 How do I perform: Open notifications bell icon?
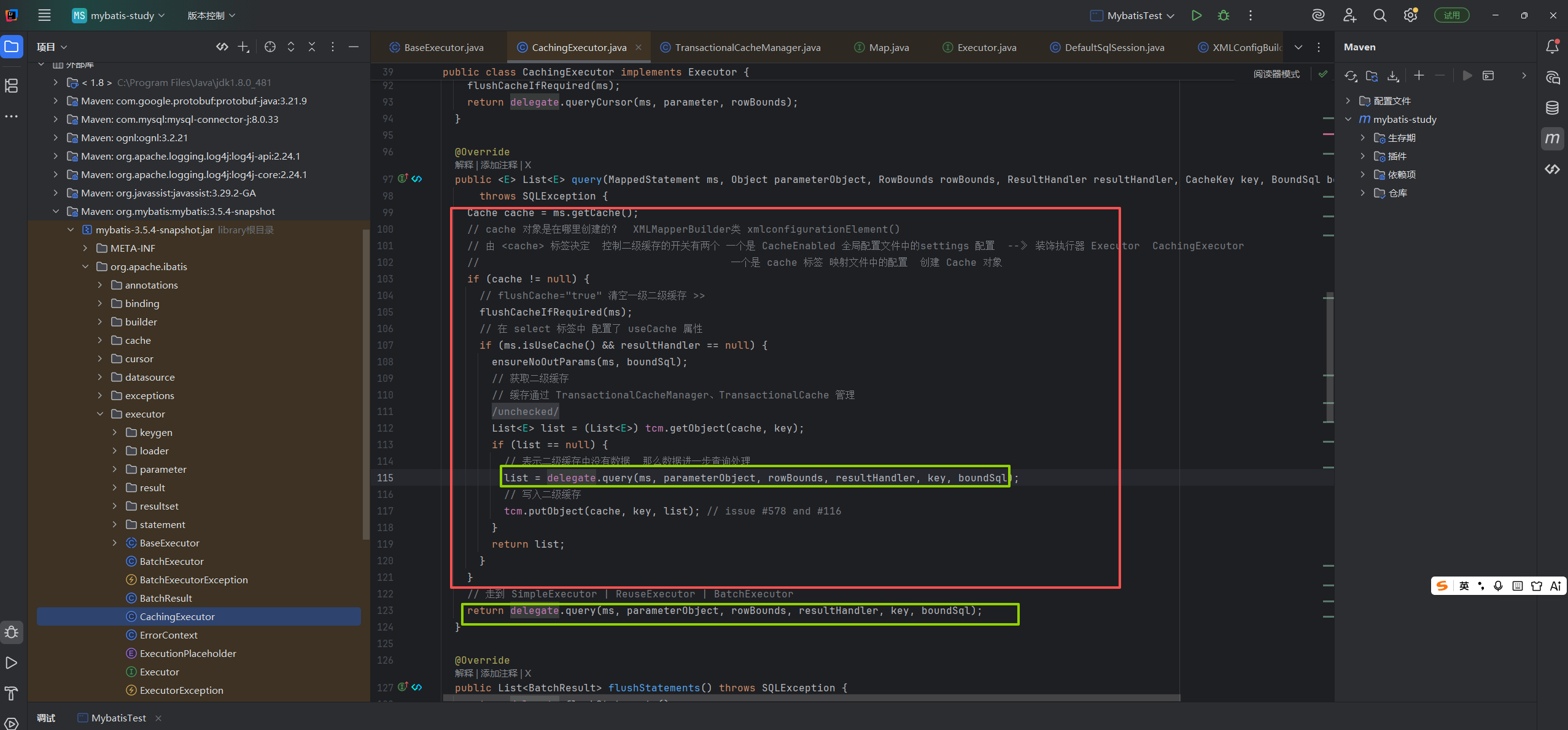[x=1553, y=47]
